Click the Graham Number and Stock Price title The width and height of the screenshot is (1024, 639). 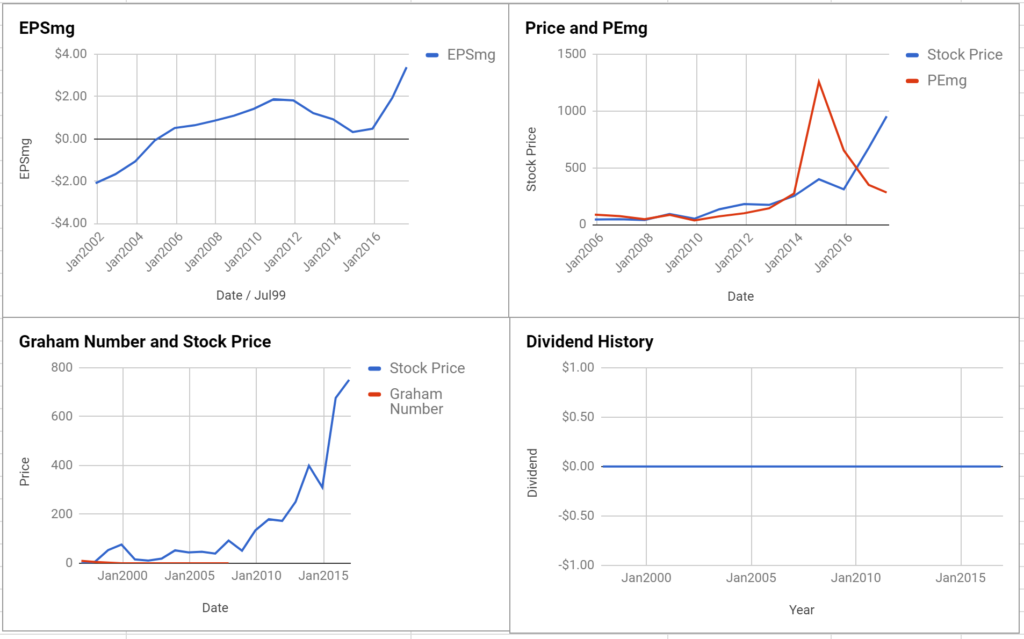144,342
